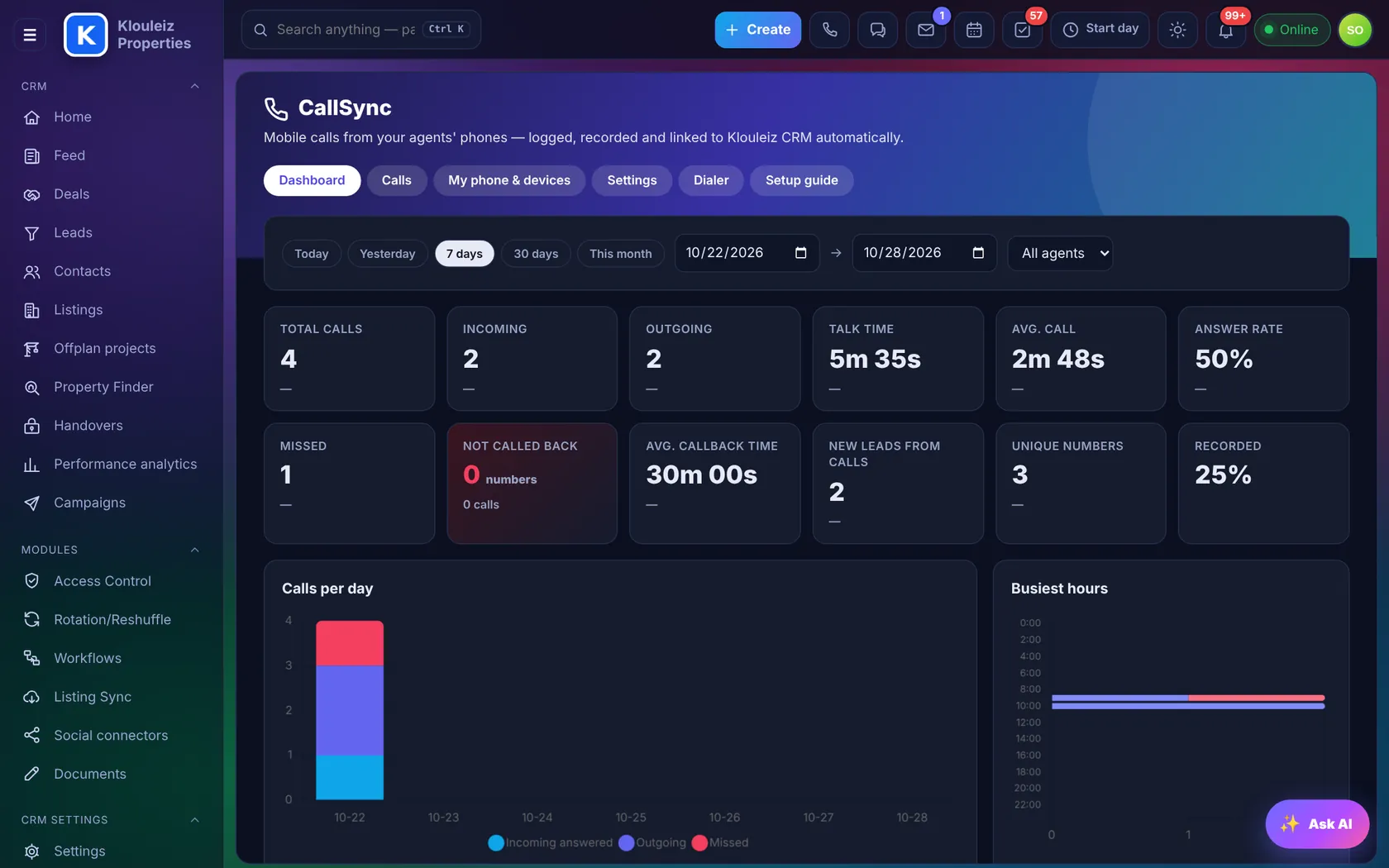1389x868 pixels.
Task: Click the Start day button
Action: coord(1100,30)
